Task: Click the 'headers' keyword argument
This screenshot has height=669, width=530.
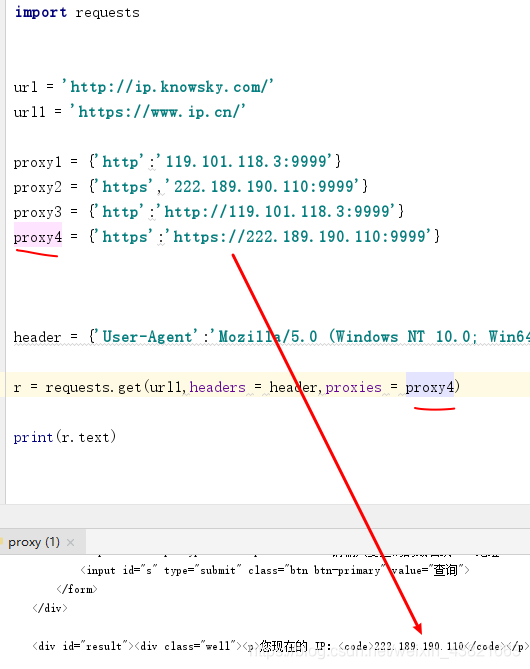Action: pyautogui.click(x=218, y=387)
